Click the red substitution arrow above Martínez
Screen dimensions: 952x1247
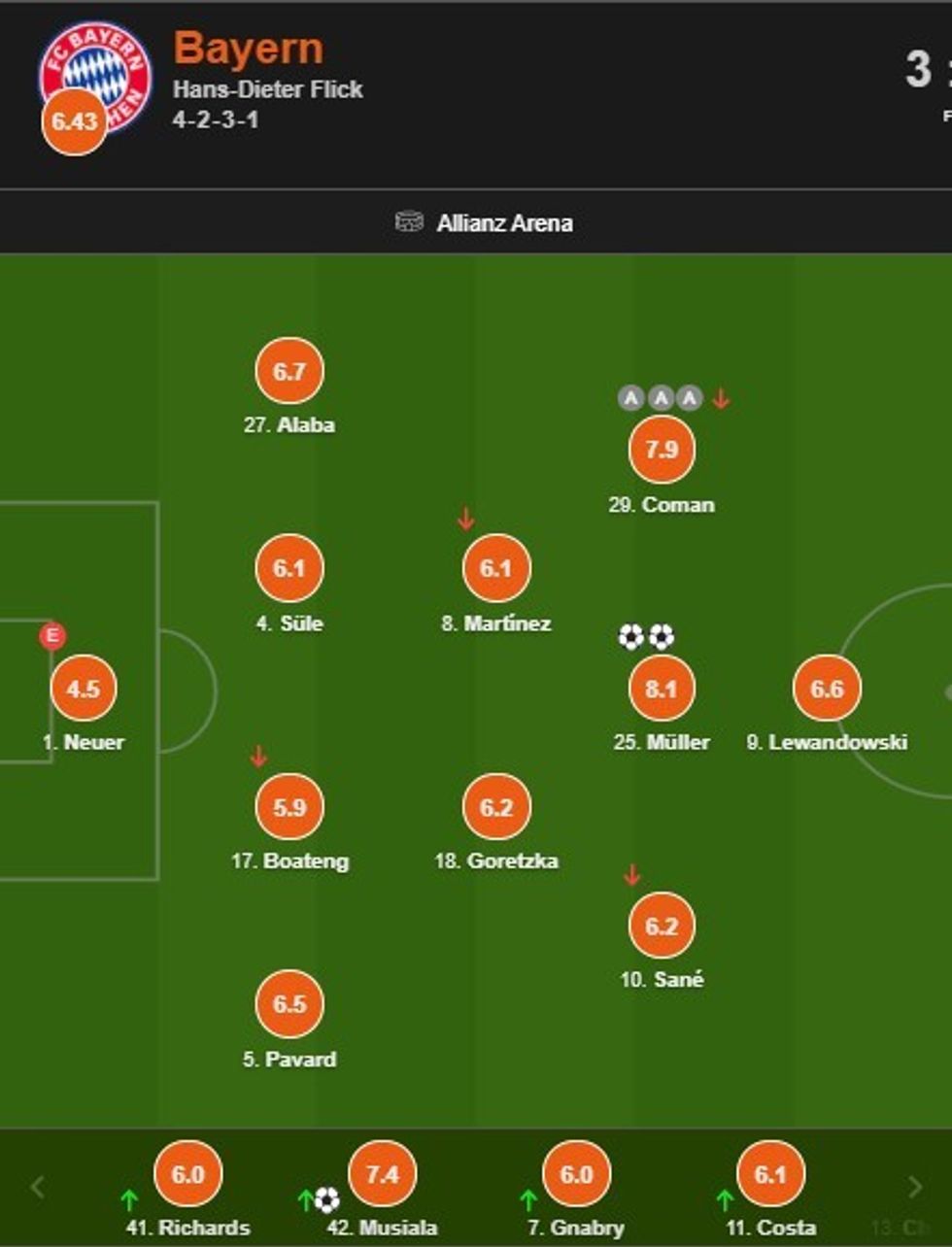tap(466, 520)
